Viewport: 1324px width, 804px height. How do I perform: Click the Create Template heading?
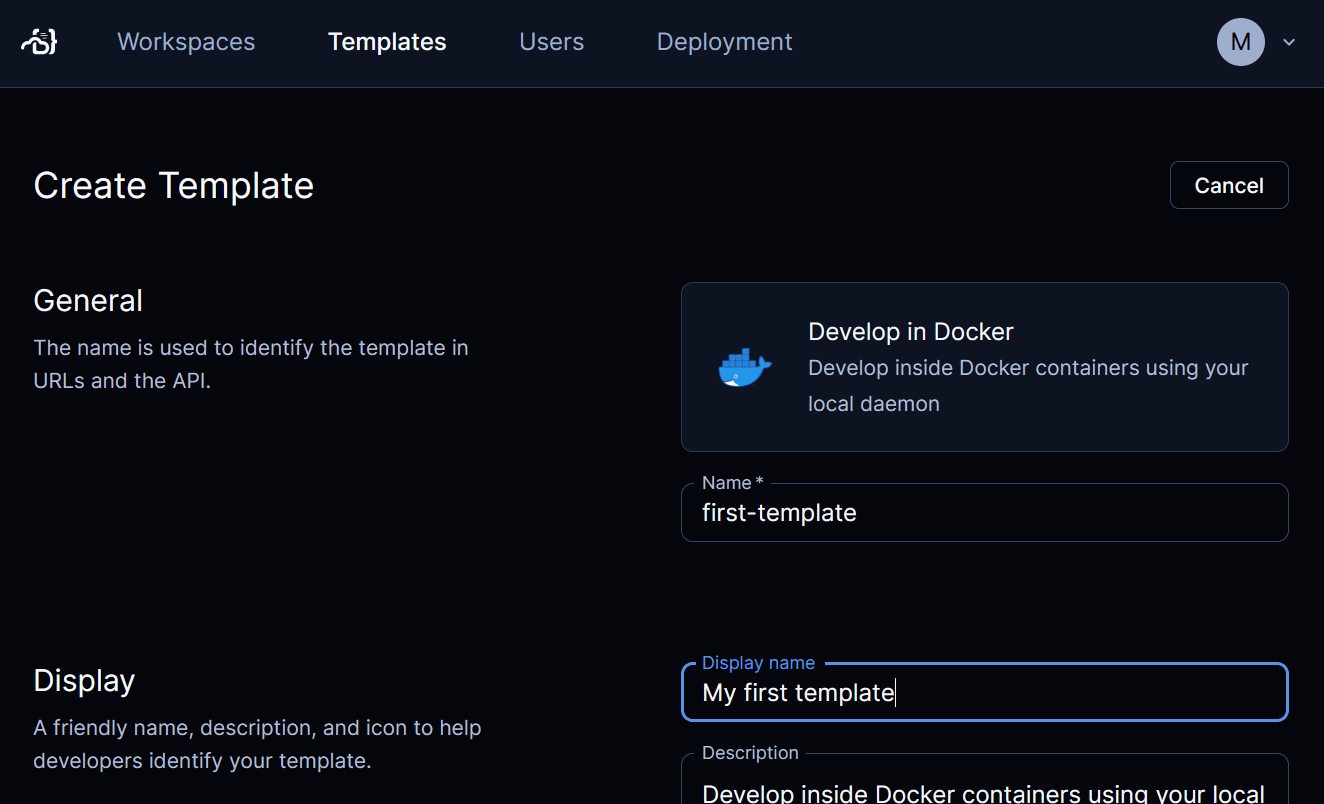point(174,185)
